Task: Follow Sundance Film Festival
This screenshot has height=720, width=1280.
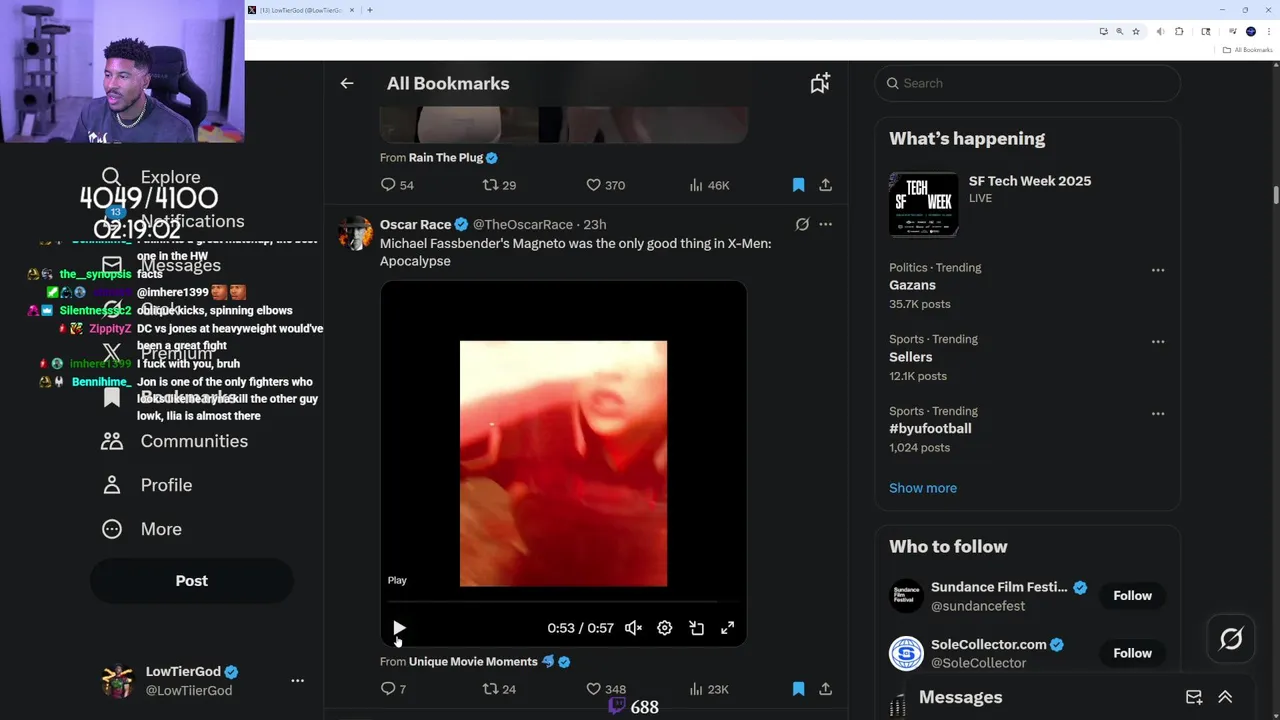Action: pyautogui.click(x=1133, y=595)
